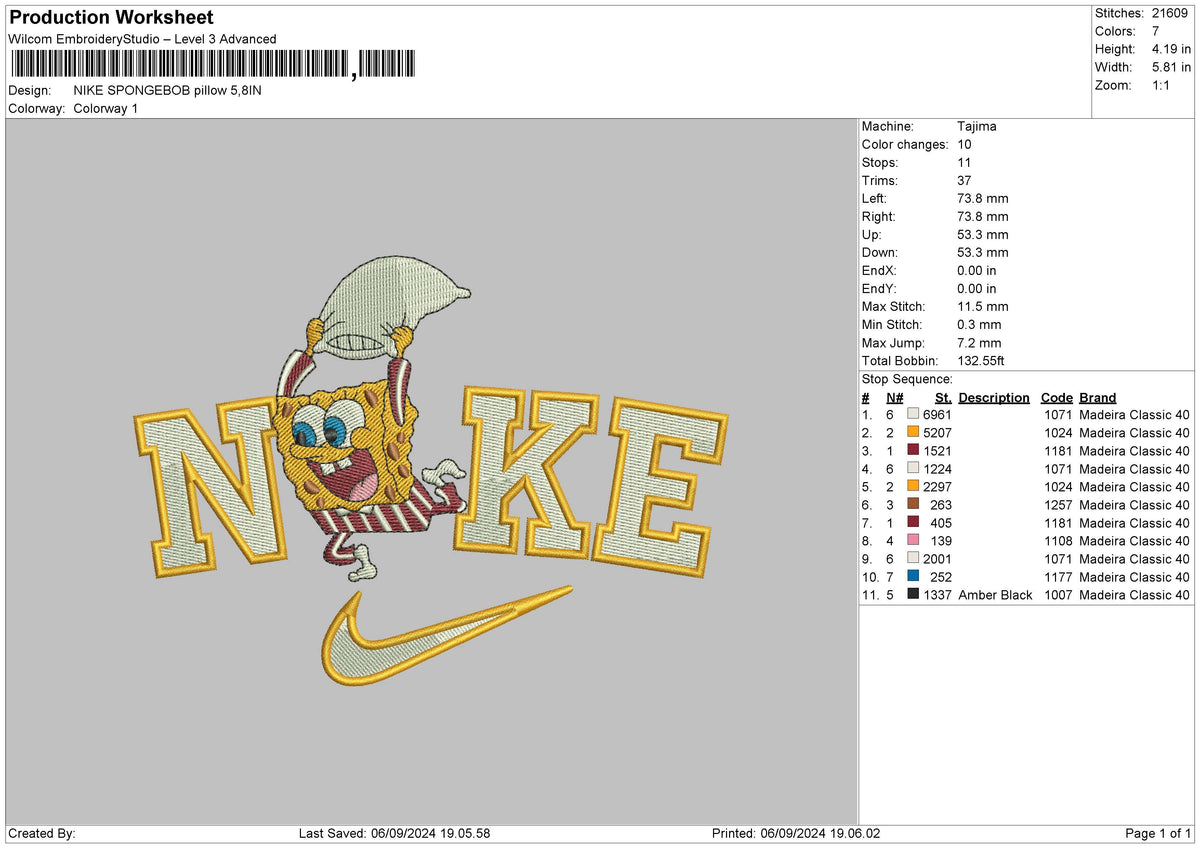The height and width of the screenshot is (848, 1200).
Task: Click the 'Brand' column header
Action: point(1098,398)
